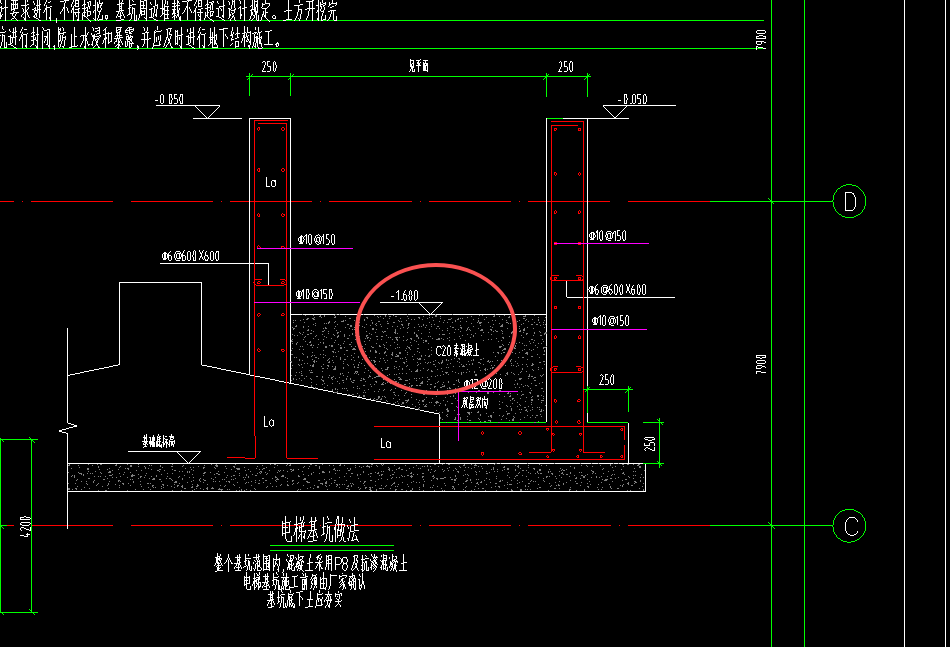Click the axis bubble labeled C

pos(849,526)
